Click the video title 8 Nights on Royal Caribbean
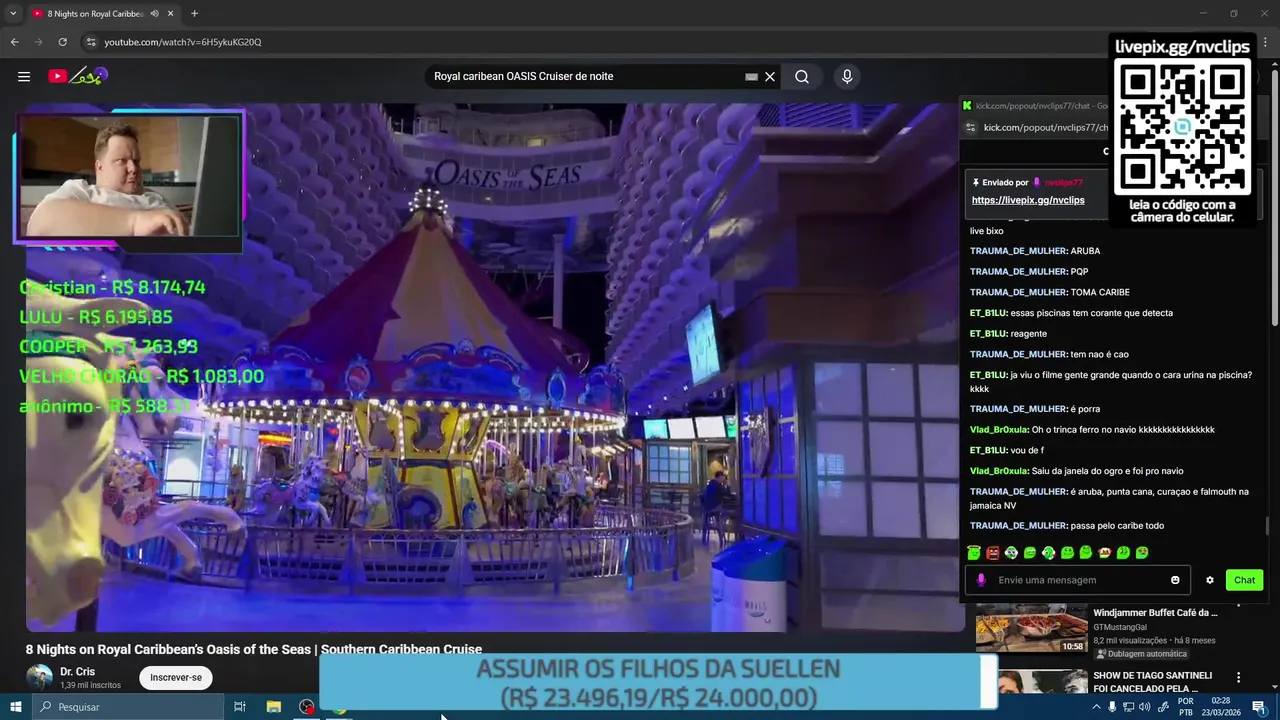1280x720 pixels. click(x=254, y=649)
